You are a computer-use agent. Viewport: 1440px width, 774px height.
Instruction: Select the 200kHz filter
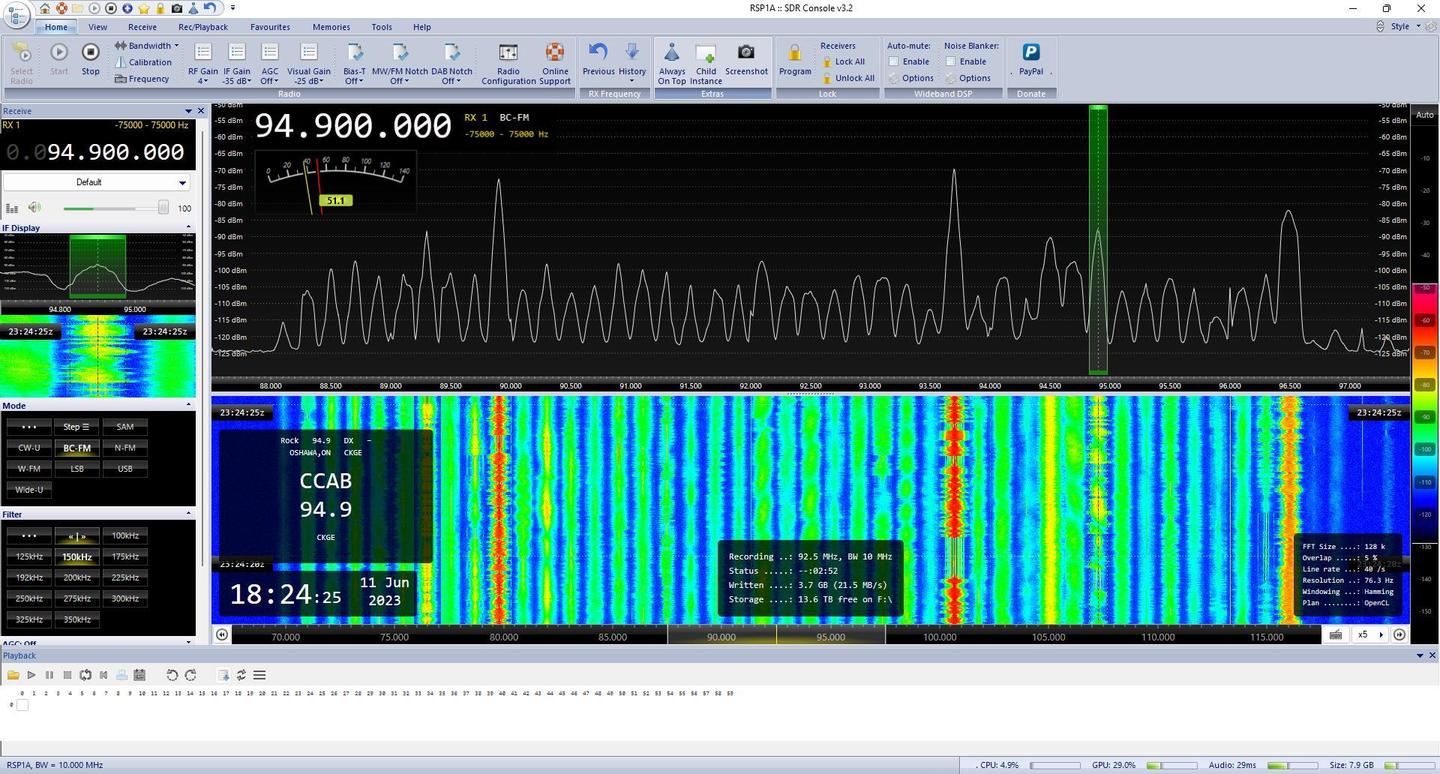pyautogui.click(x=77, y=577)
